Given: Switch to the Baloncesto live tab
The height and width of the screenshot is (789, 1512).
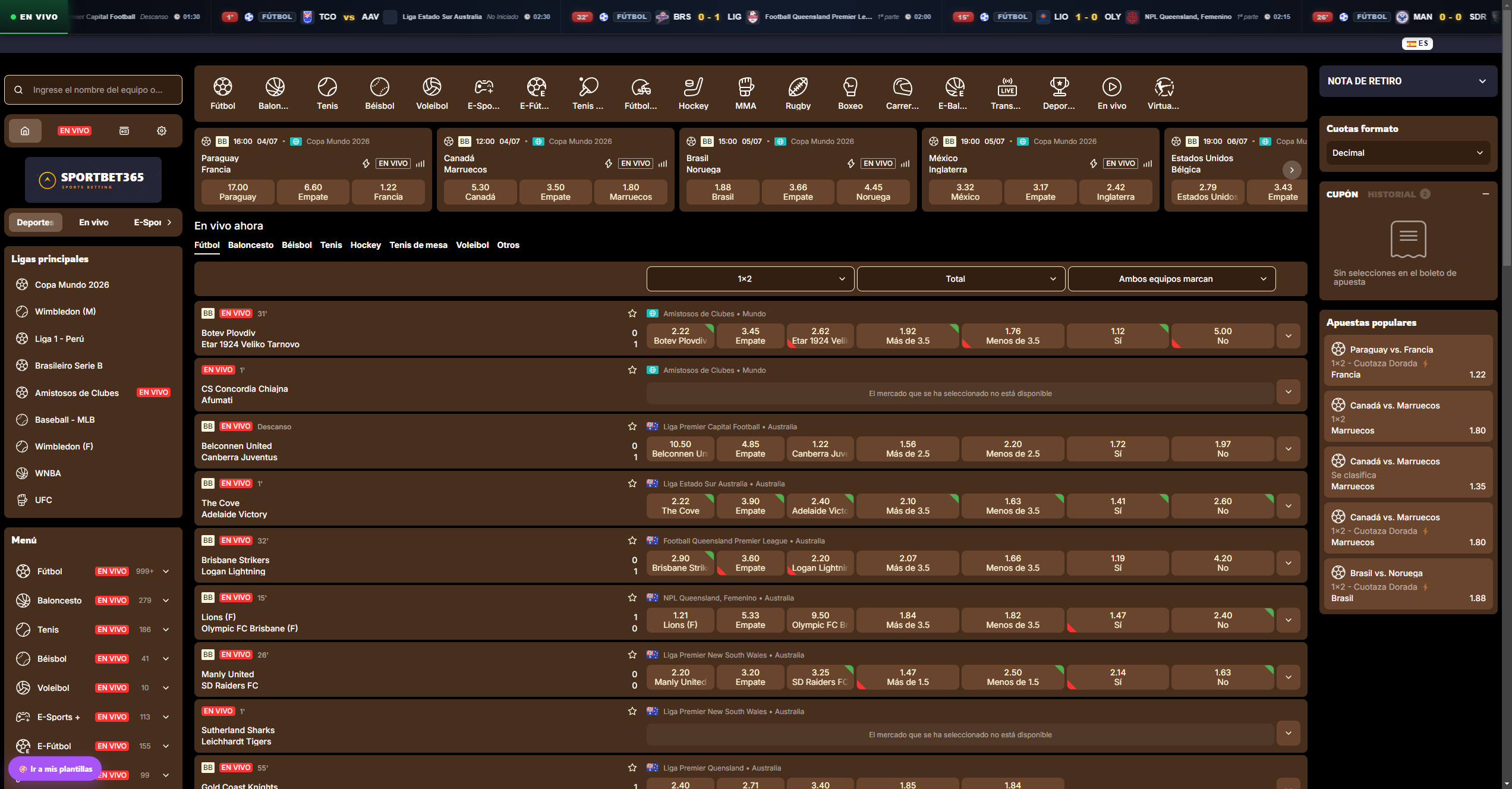Looking at the screenshot, I should coord(251,245).
